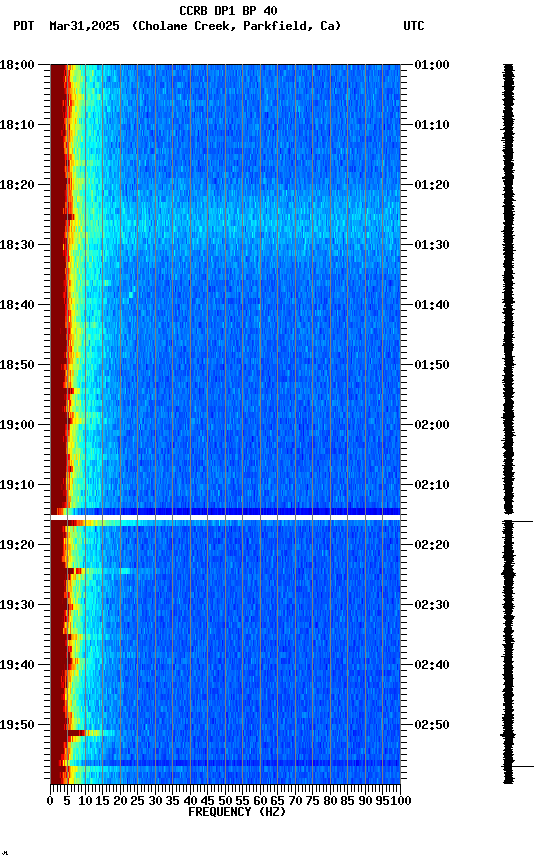The width and height of the screenshot is (552, 864).
Task: Click the UTC time label "02:10"
Action: pos(432,485)
